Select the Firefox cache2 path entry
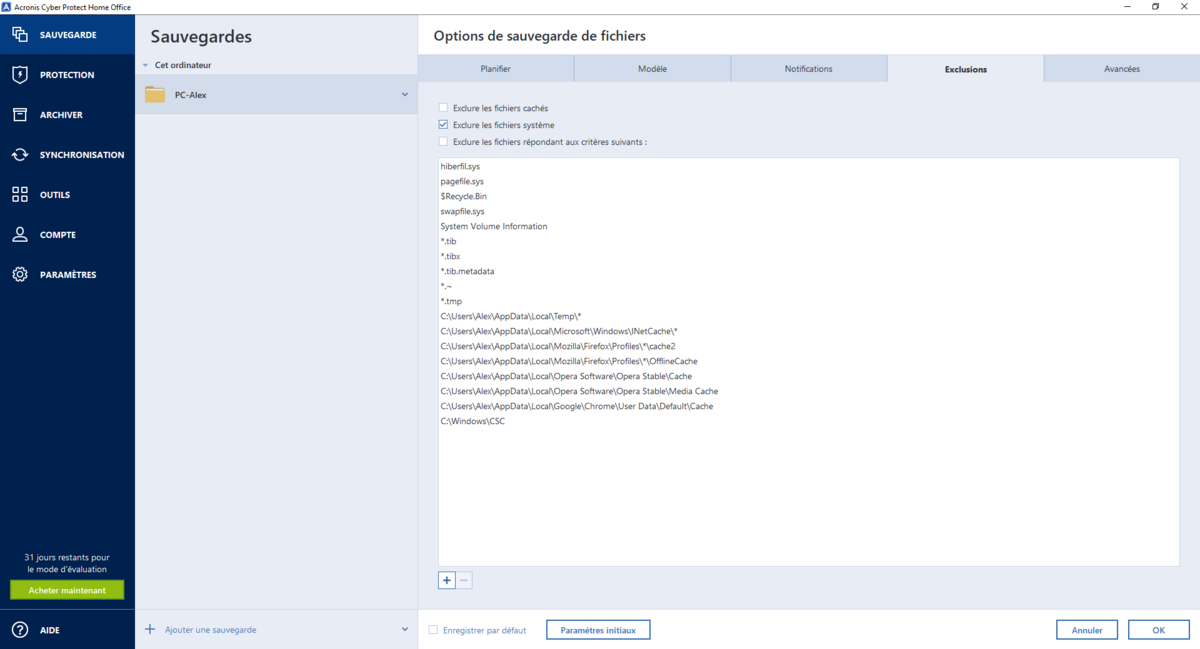 [x=558, y=346]
